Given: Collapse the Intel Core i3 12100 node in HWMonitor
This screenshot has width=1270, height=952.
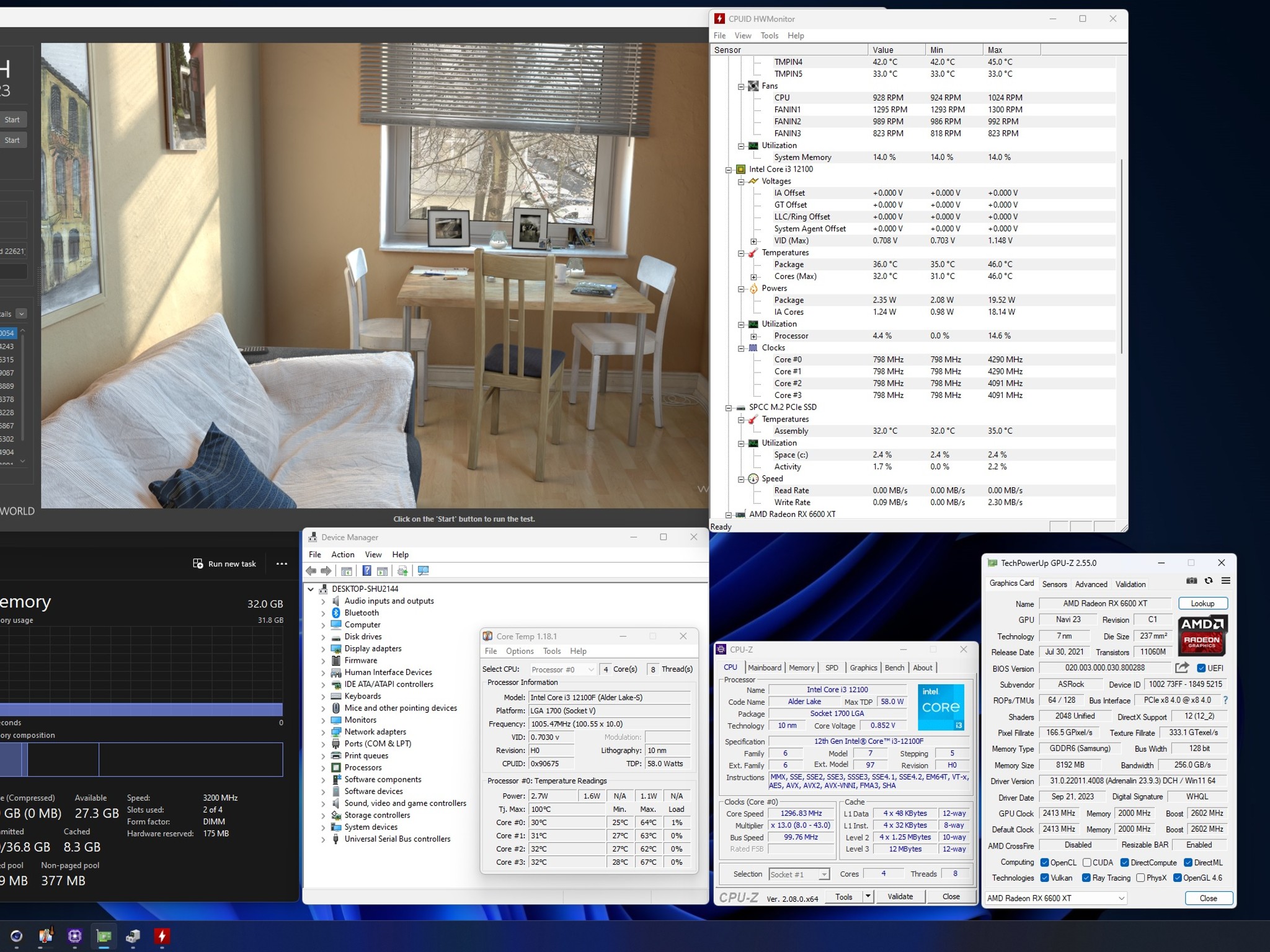Looking at the screenshot, I should click(729, 169).
